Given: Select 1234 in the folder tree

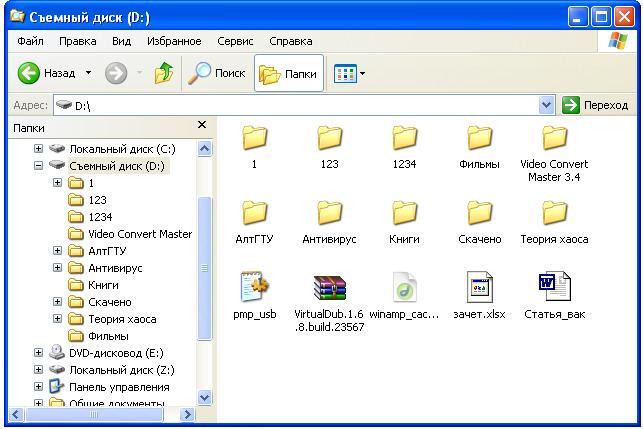Looking at the screenshot, I should [100, 217].
